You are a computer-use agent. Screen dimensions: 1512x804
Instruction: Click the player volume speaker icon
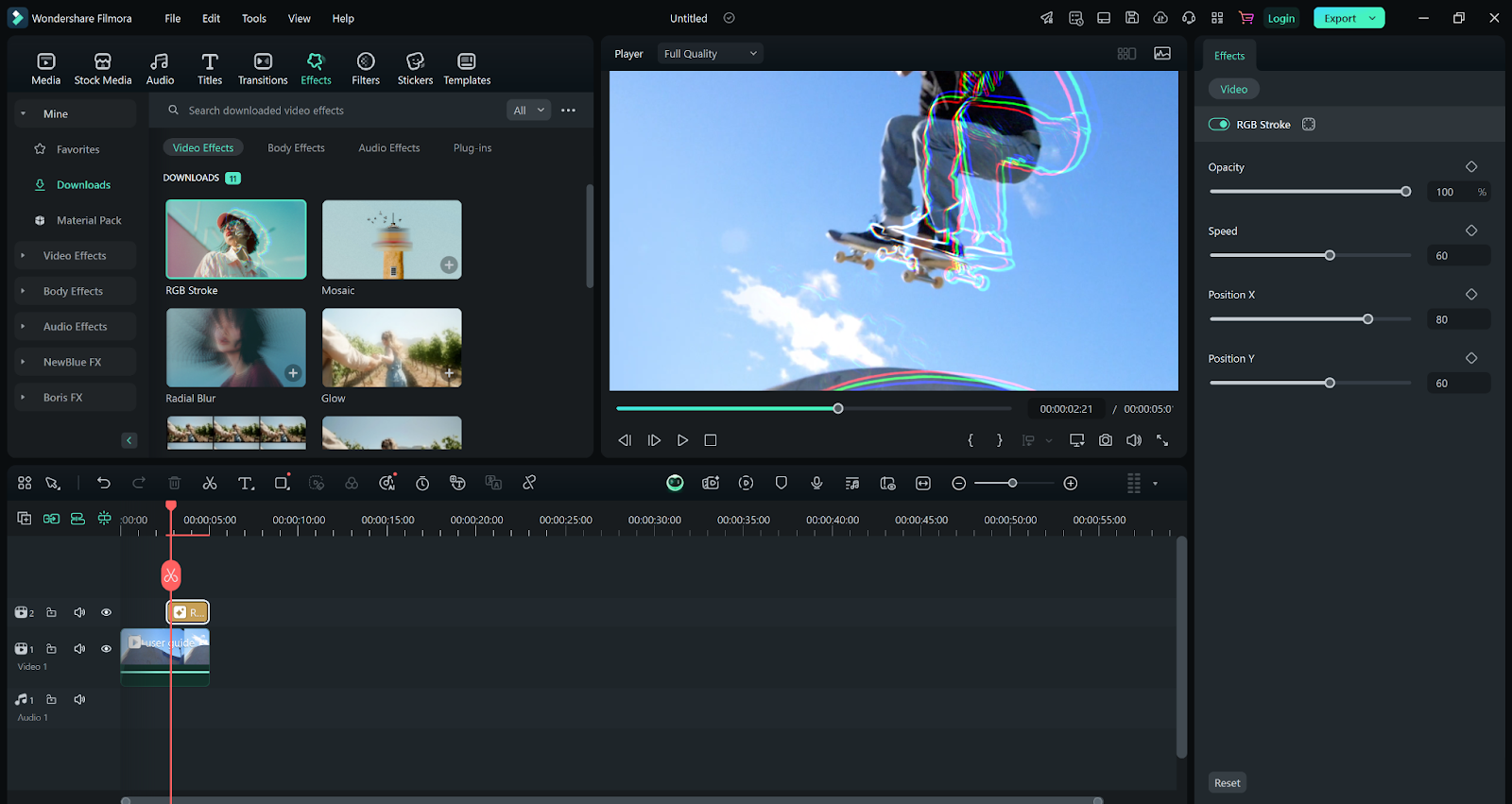[x=1134, y=440]
